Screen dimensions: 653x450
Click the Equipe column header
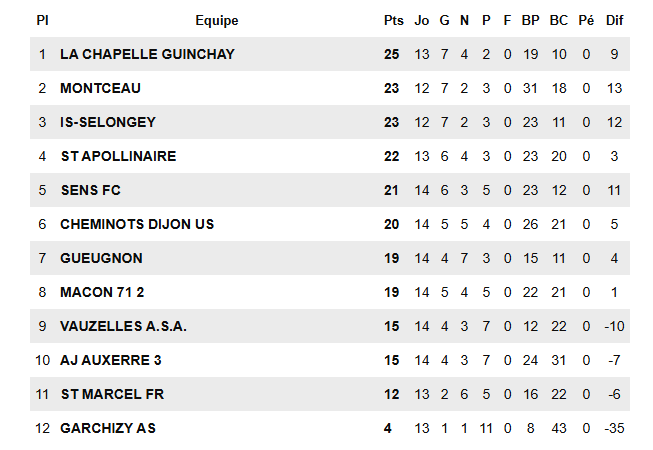pyautogui.click(x=217, y=20)
